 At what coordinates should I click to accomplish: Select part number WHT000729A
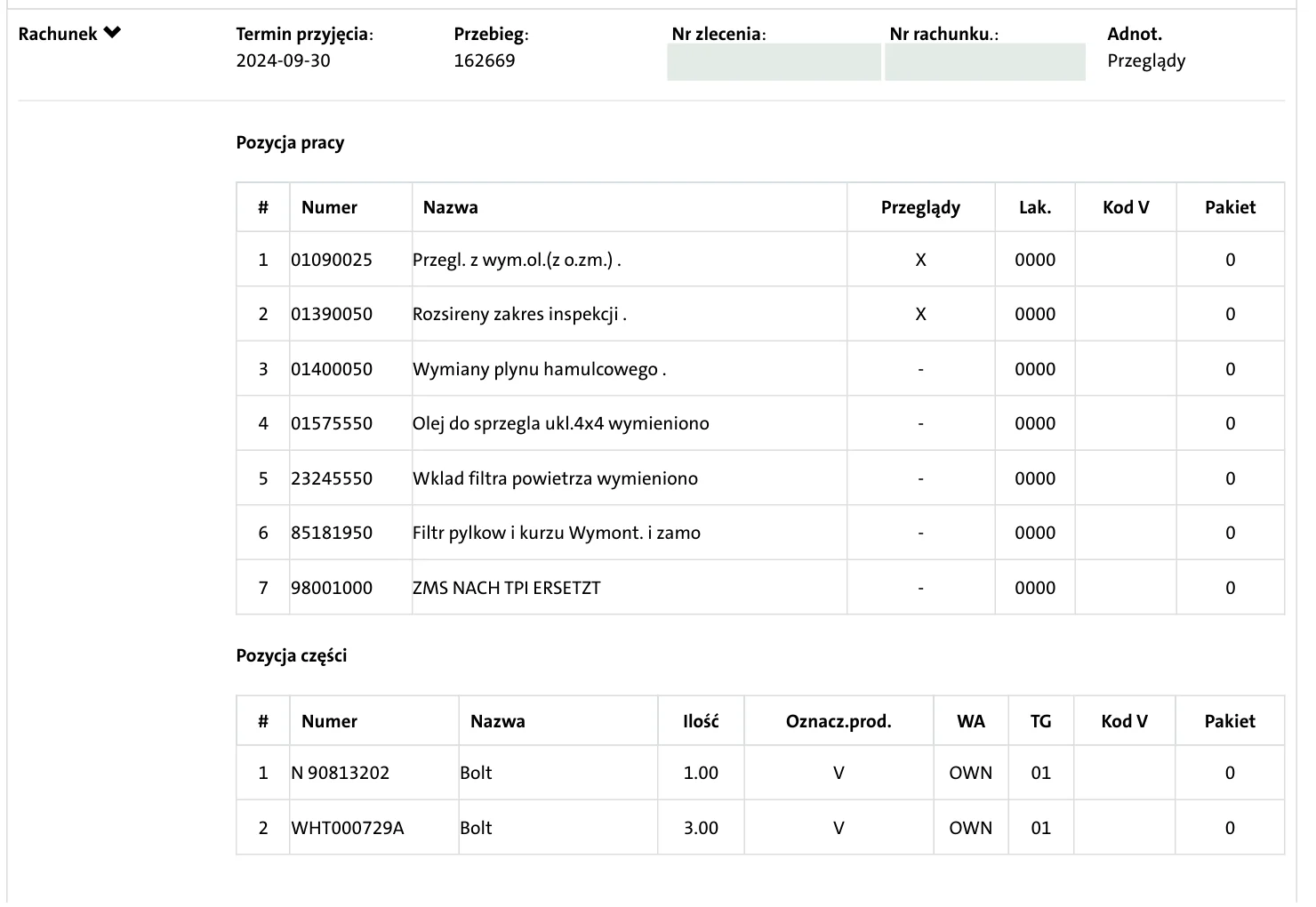pyautogui.click(x=348, y=828)
